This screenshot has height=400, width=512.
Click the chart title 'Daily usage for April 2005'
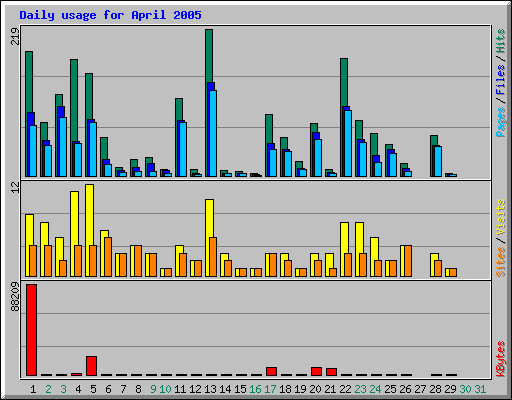tap(110, 15)
